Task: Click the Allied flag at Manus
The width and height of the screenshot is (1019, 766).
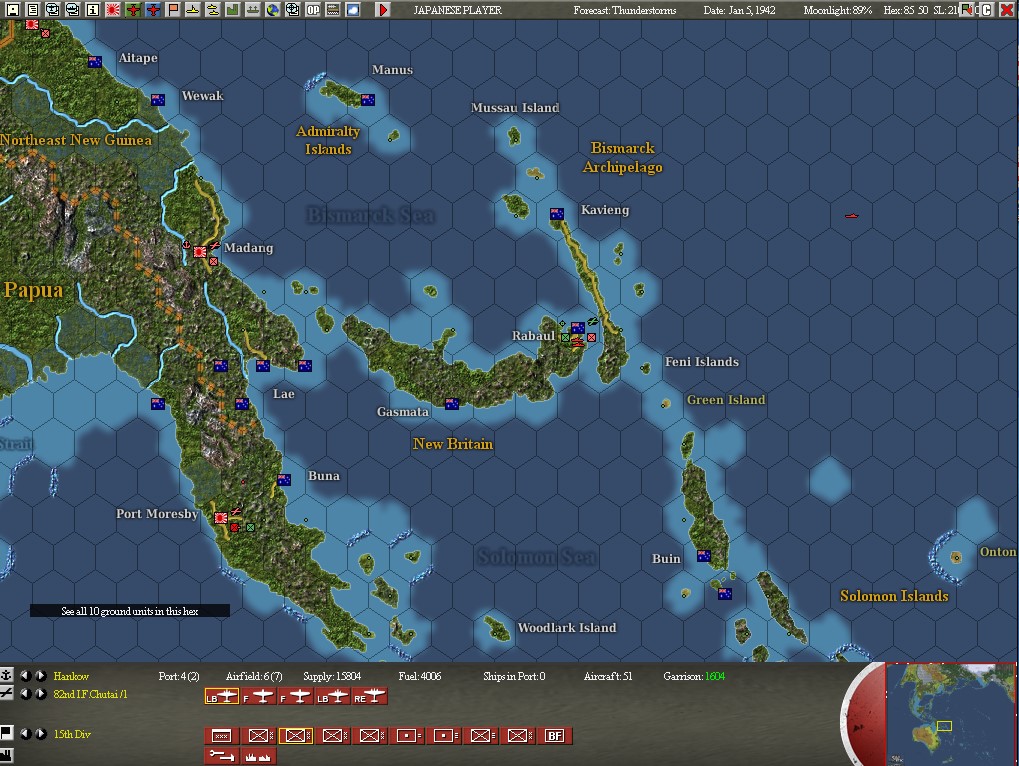Action: click(x=368, y=99)
